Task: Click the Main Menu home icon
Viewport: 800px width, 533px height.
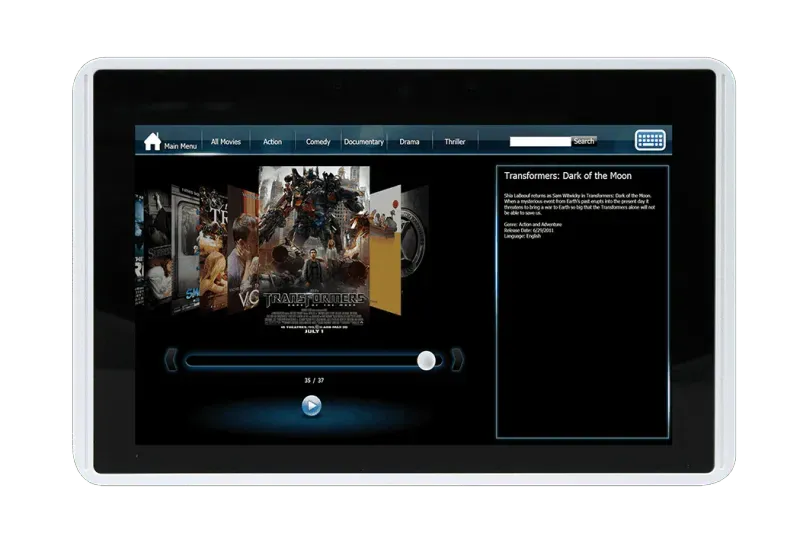Action: (152, 141)
